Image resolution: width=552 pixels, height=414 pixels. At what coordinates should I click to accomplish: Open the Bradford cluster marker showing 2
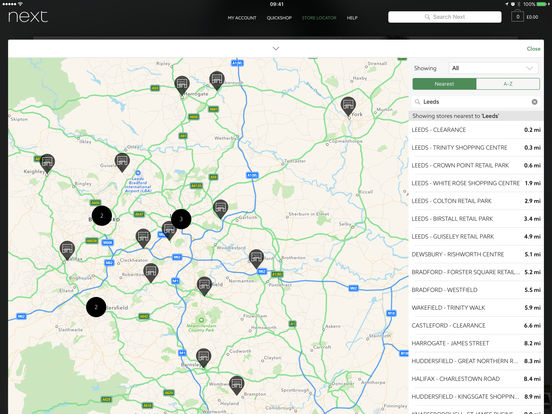tap(102, 215)
